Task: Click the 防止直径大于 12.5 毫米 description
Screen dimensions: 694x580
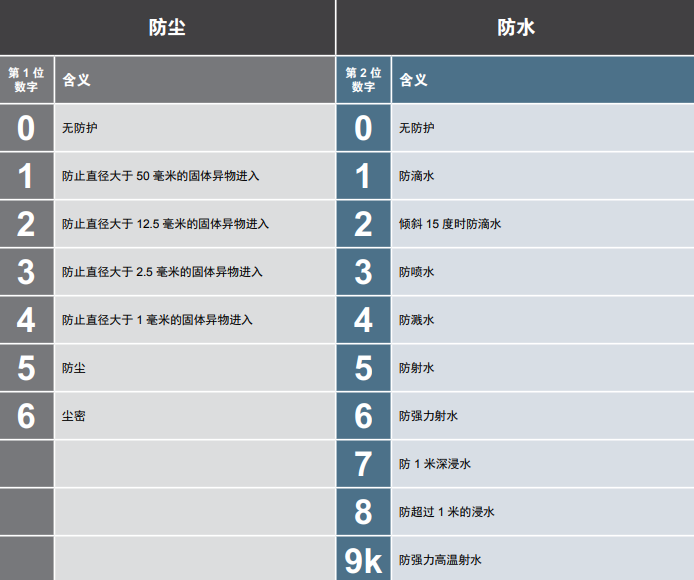Action: coord(165,224)
